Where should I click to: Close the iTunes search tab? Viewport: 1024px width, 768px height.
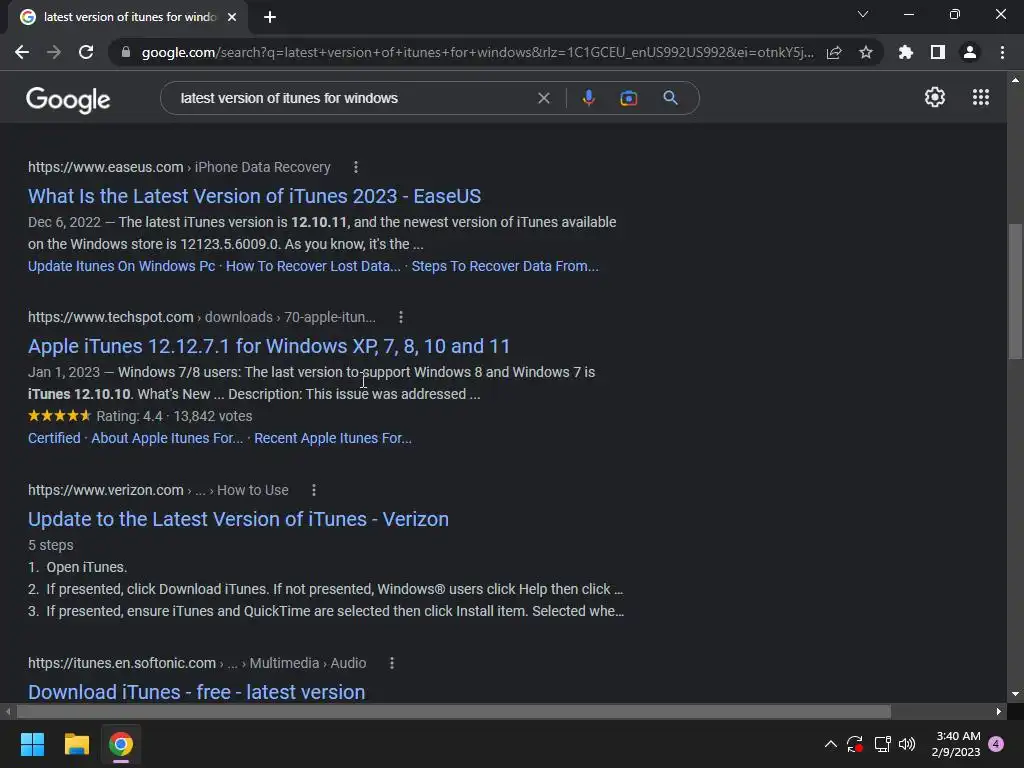[x=232, y=17]
